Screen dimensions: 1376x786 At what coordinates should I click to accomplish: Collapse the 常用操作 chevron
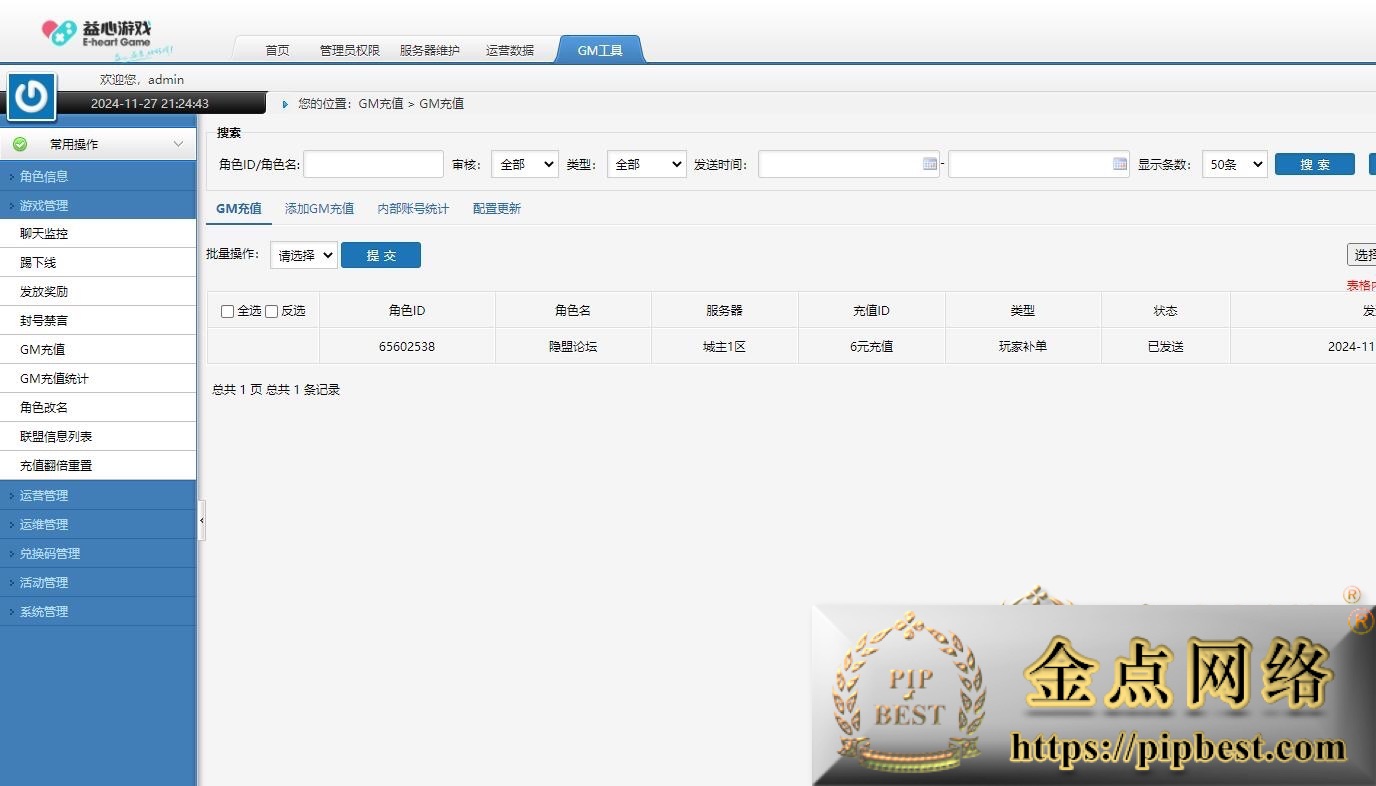(178, 144)
